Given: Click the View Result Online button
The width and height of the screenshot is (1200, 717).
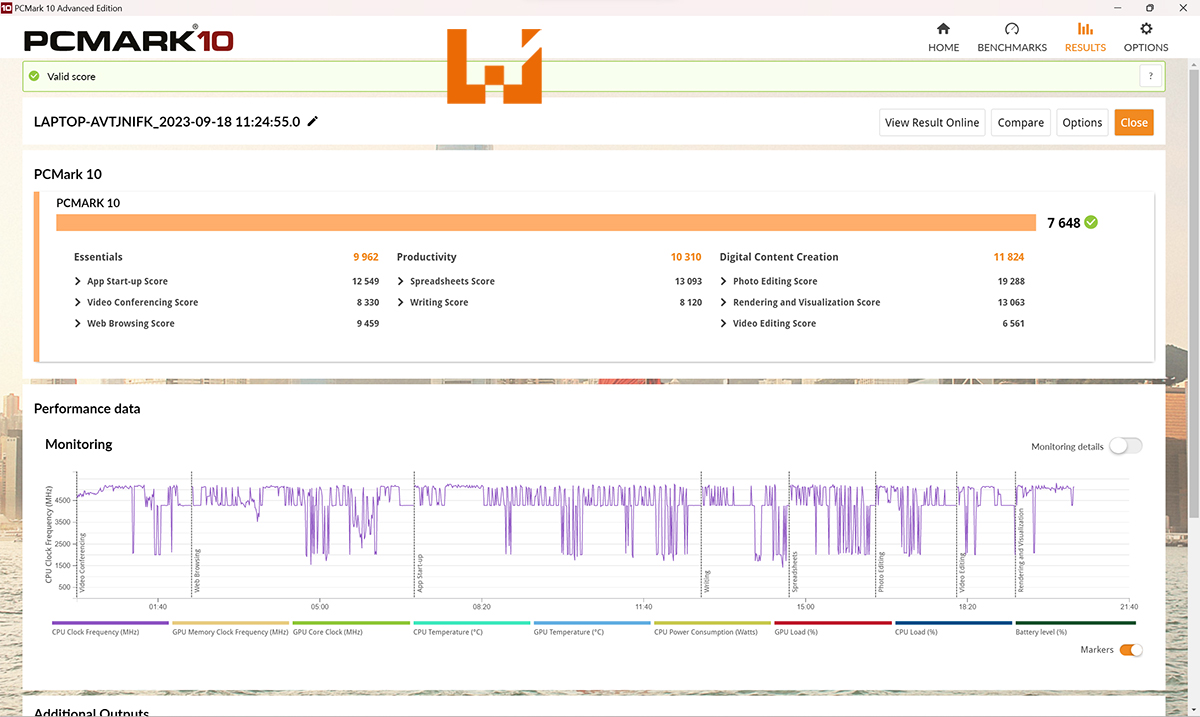Looking at the screenshot, I should coord(932,122).
